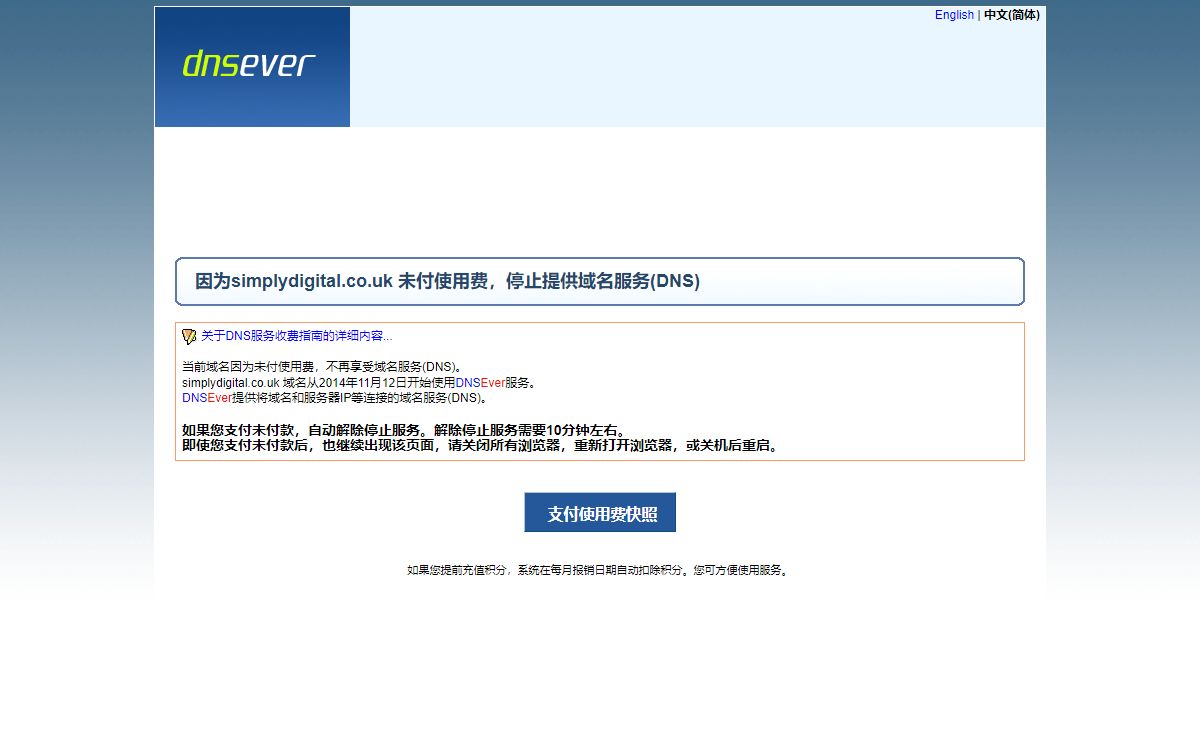Click the bold line 即使您支付未付款后
1200x740 pixels.
point(480,446)
